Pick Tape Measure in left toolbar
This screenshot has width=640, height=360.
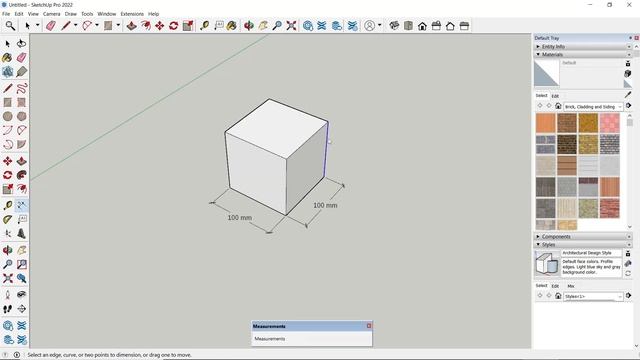pos(7,205)
